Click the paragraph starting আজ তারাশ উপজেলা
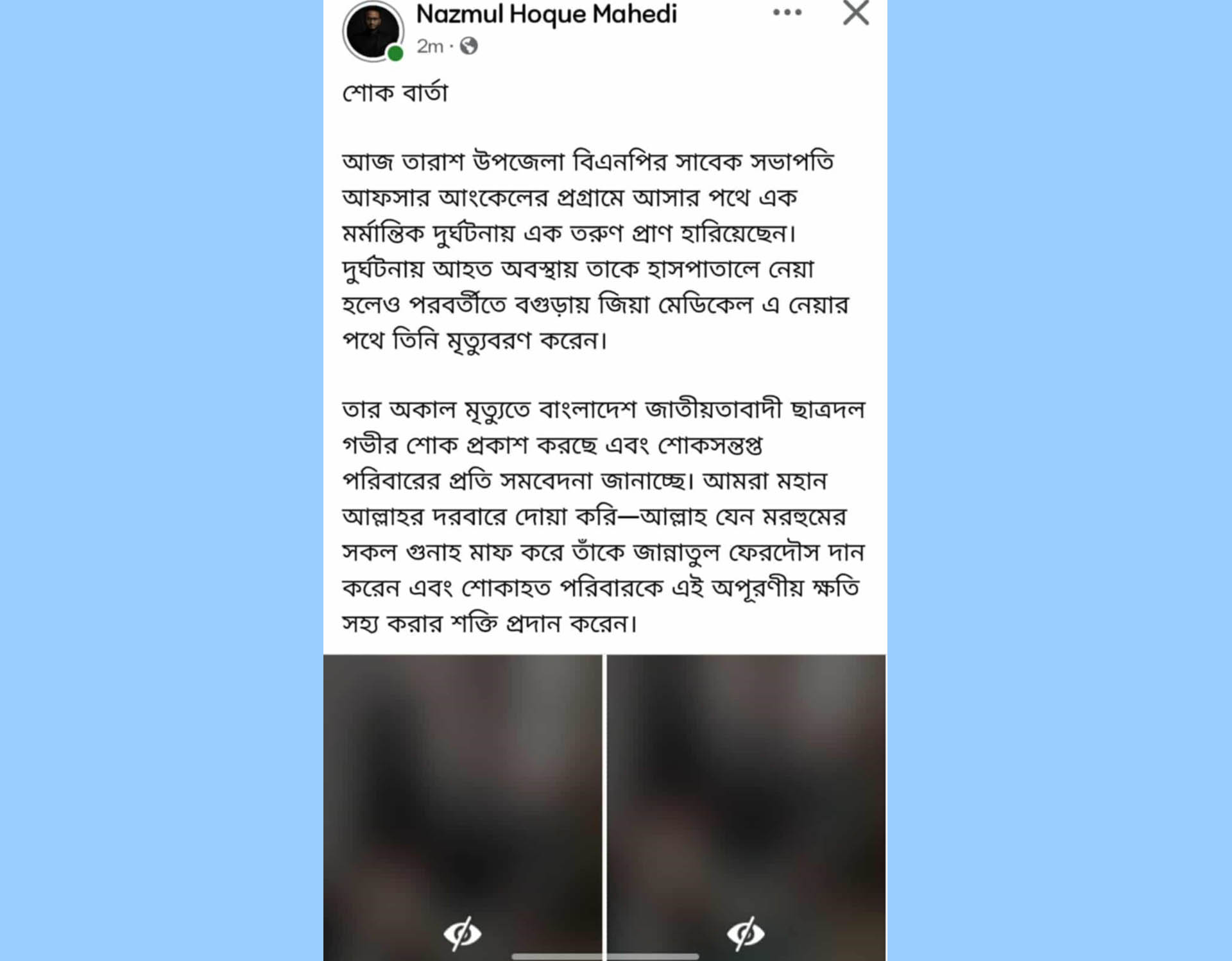This screenshot has height=961, width=1232. (595, 251)
